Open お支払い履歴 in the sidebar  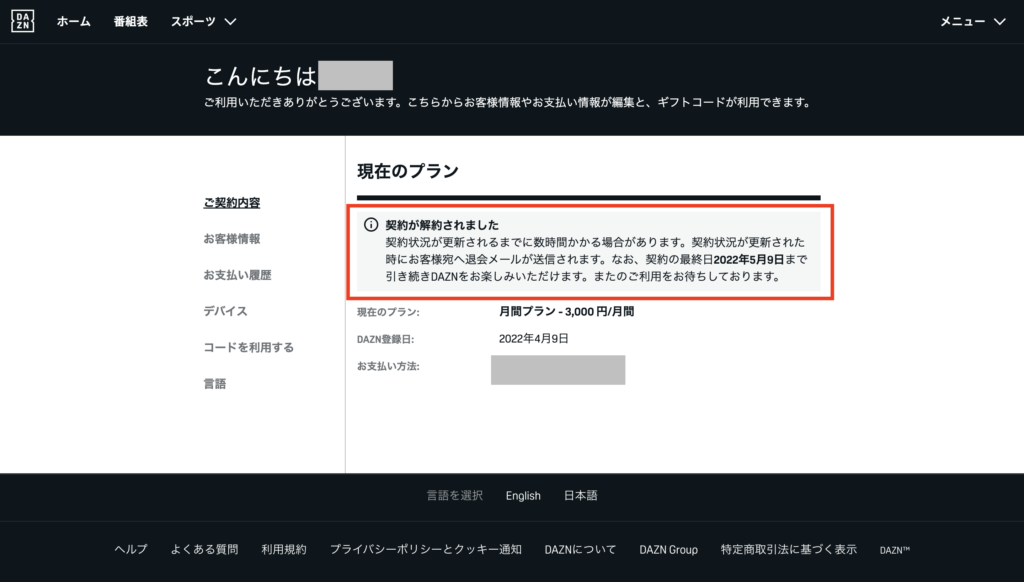(x=237, y=275)
